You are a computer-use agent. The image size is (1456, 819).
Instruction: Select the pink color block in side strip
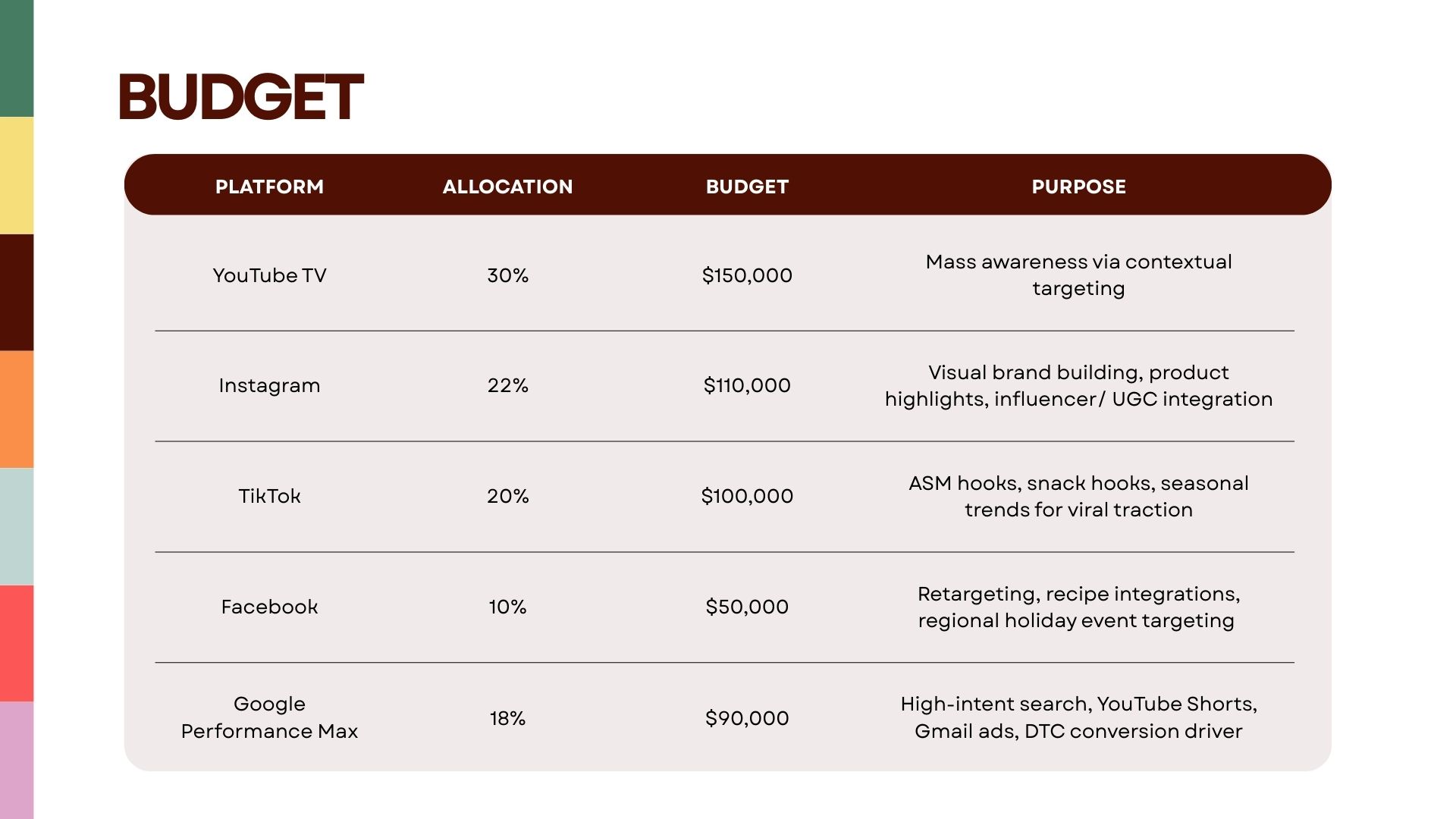(17, 760)
